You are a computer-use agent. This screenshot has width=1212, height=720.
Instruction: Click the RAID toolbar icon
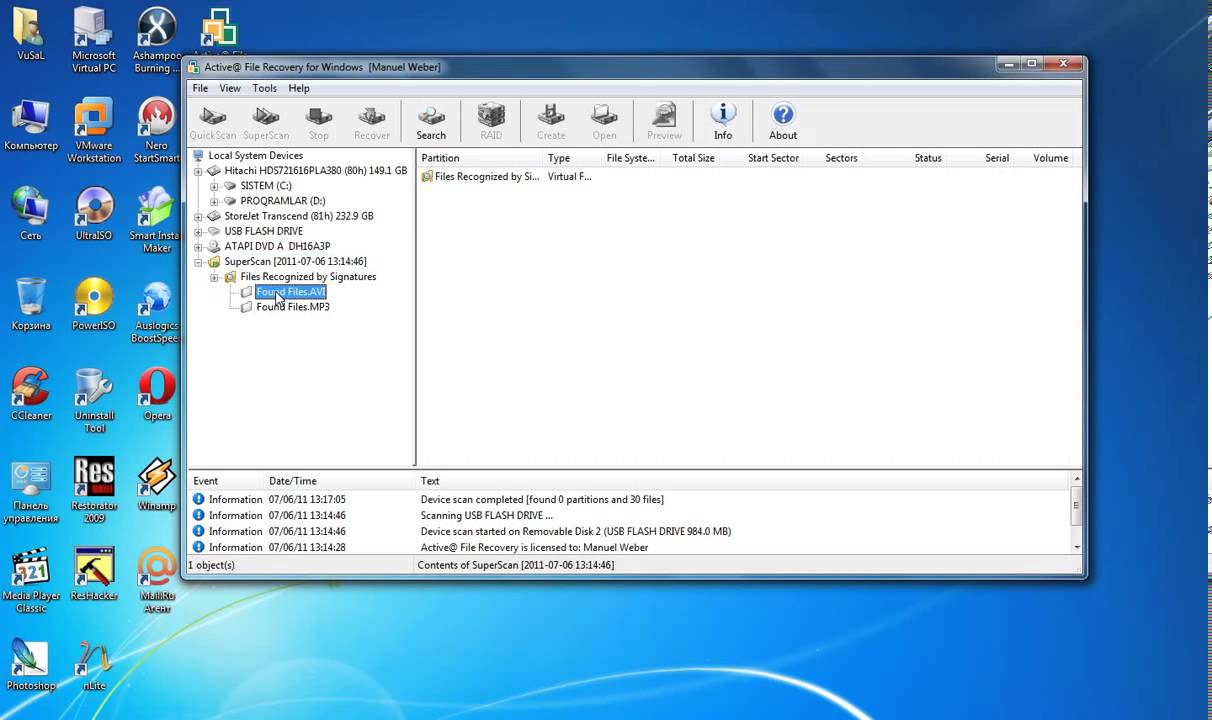click(x=491, y=122)
